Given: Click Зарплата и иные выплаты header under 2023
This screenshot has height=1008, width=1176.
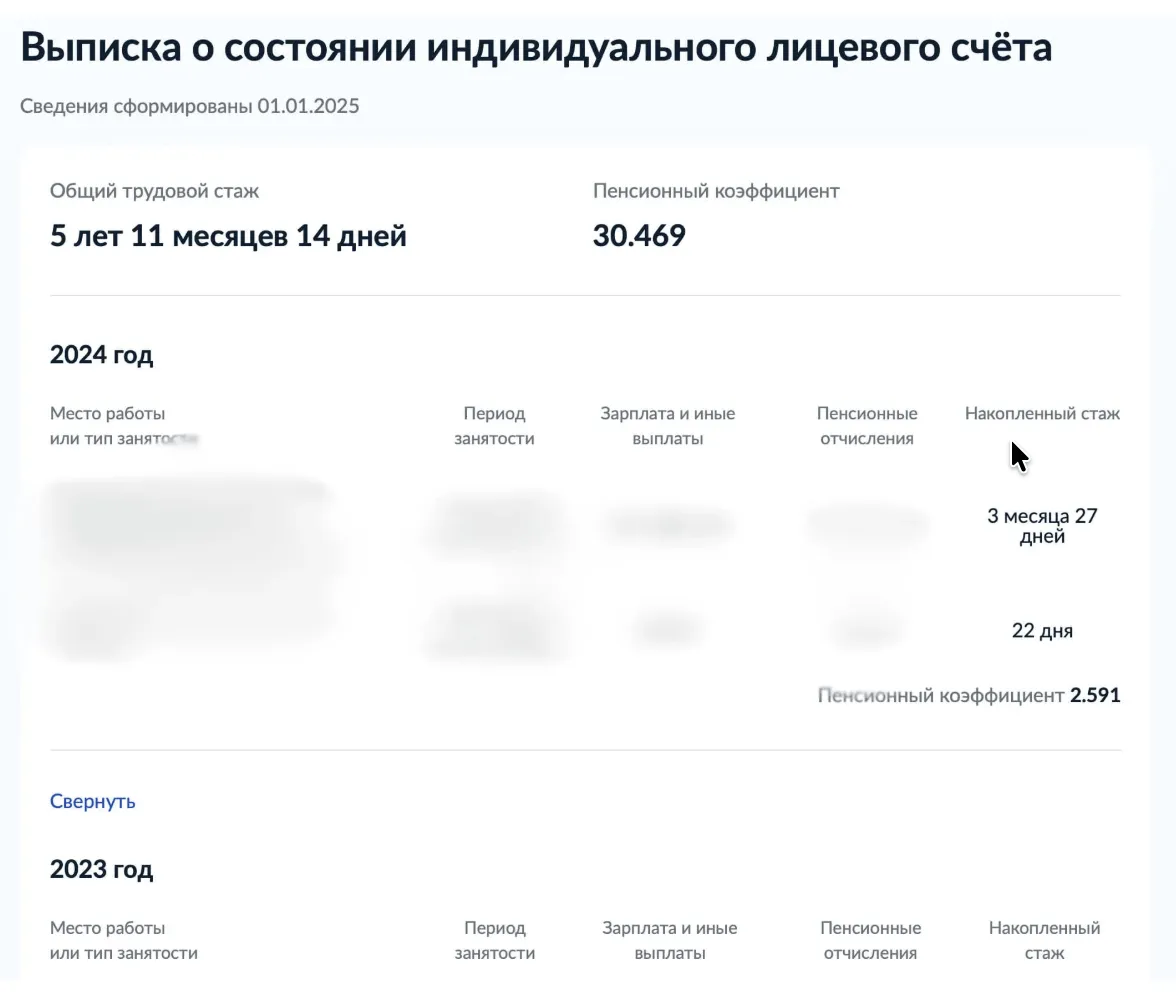Looking at the screenshot, I should [670, 940].
